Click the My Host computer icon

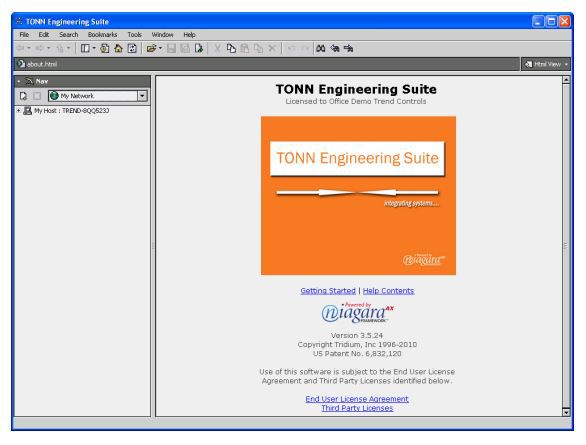[28, 111]
